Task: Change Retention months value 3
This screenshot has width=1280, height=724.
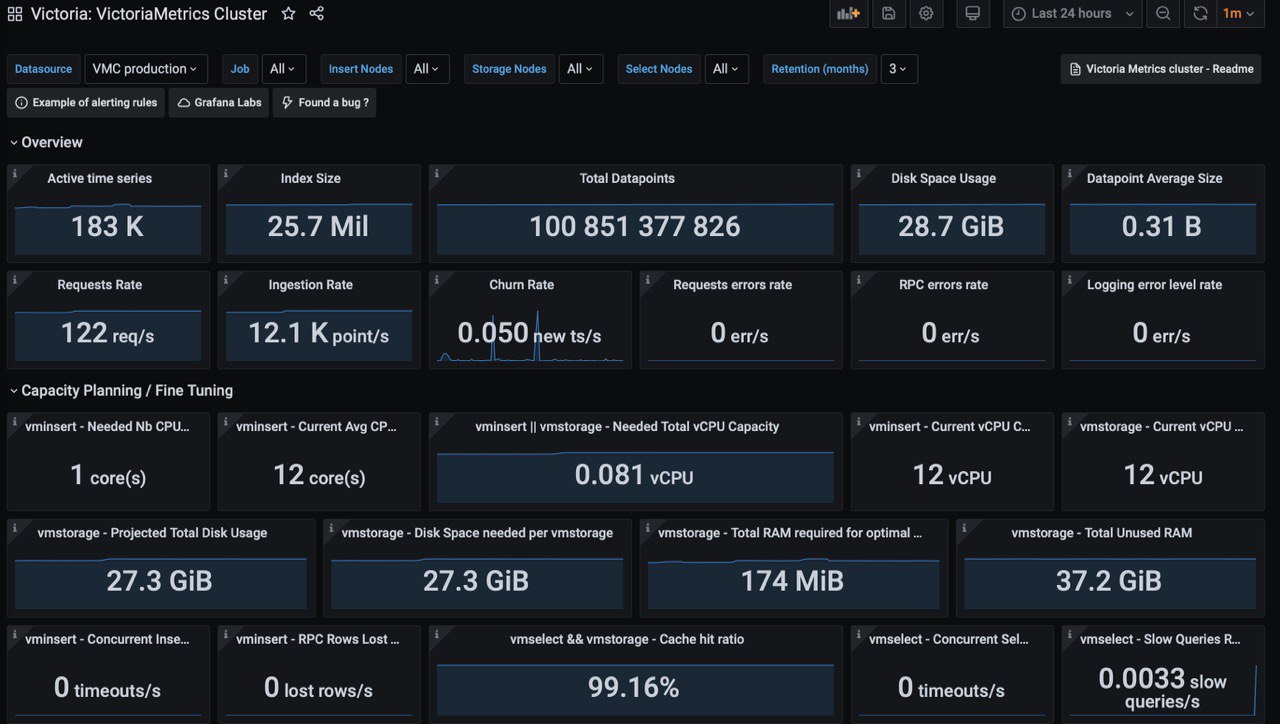Action: (899, 69)
